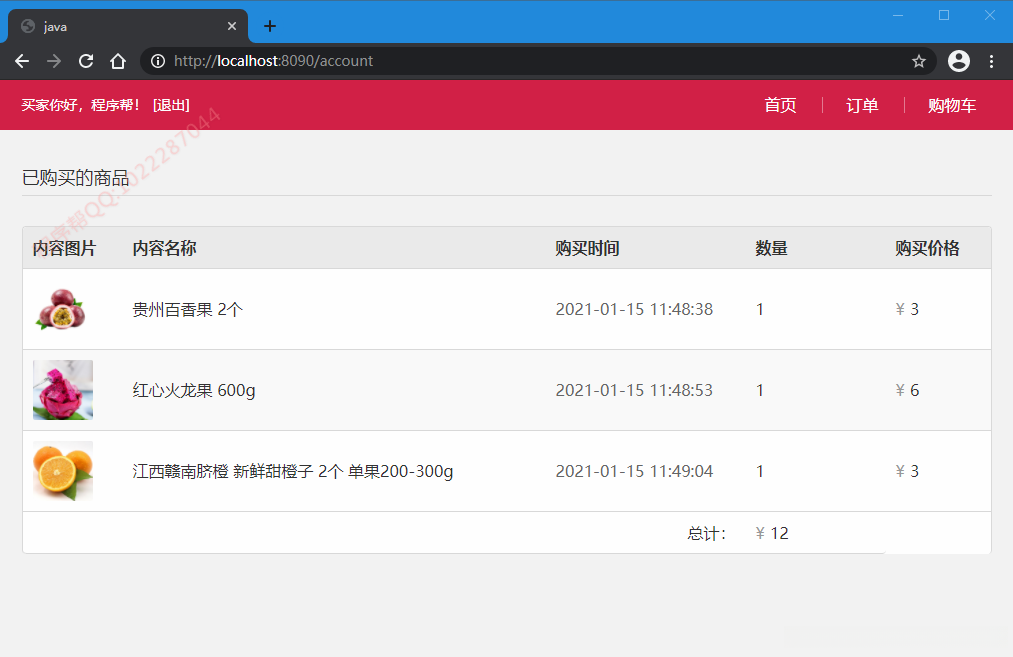Click the address bar URL field
The width and height of the screenshot is (1013, 657).
(x=538, y=61)
